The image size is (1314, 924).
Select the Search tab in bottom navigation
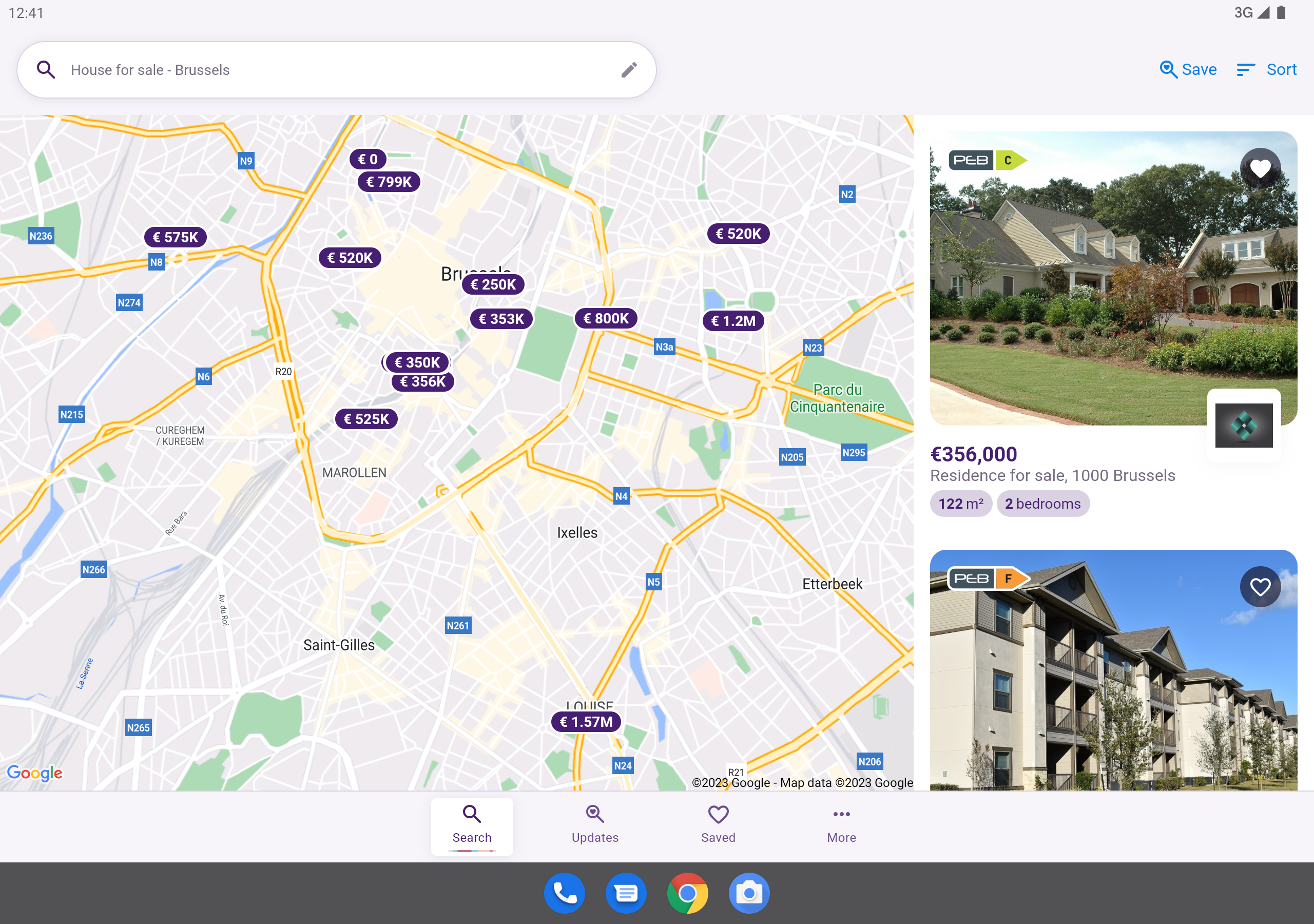472,825
